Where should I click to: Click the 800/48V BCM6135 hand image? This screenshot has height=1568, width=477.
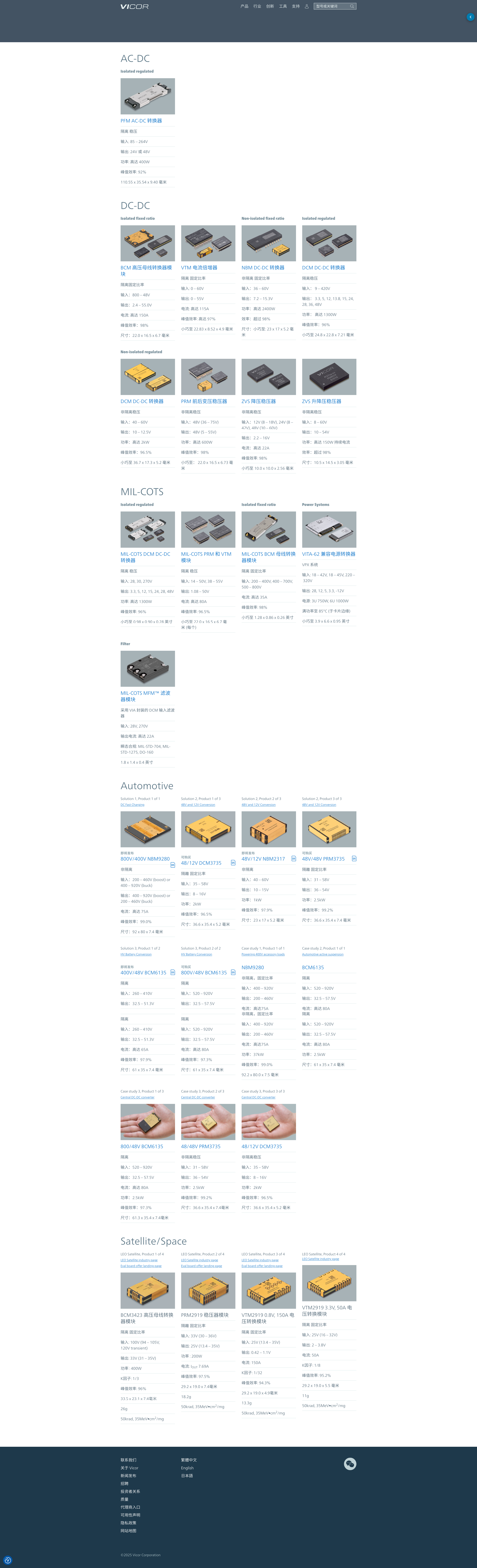tap(148, 1122)
